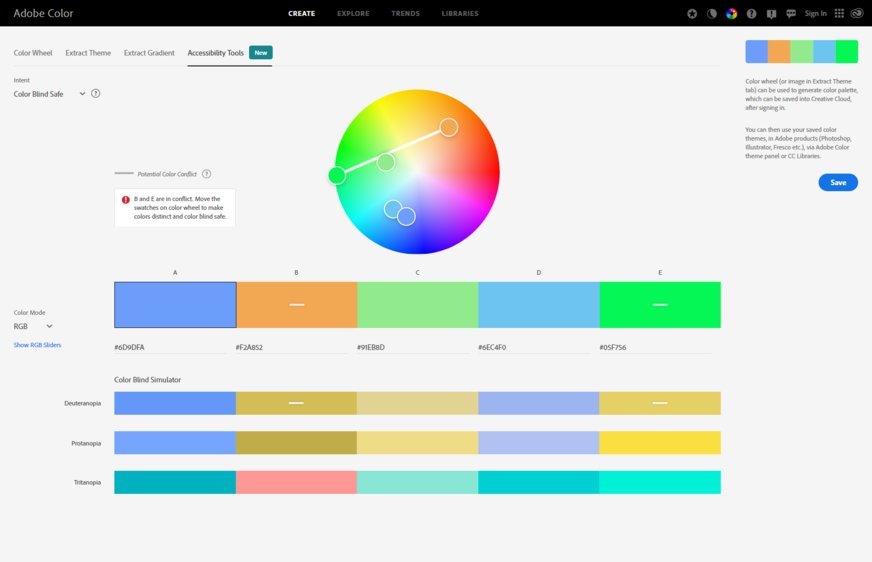Open the Extract Gradient tab
This screenshot has width=872, height=562.
coord(149,53)
